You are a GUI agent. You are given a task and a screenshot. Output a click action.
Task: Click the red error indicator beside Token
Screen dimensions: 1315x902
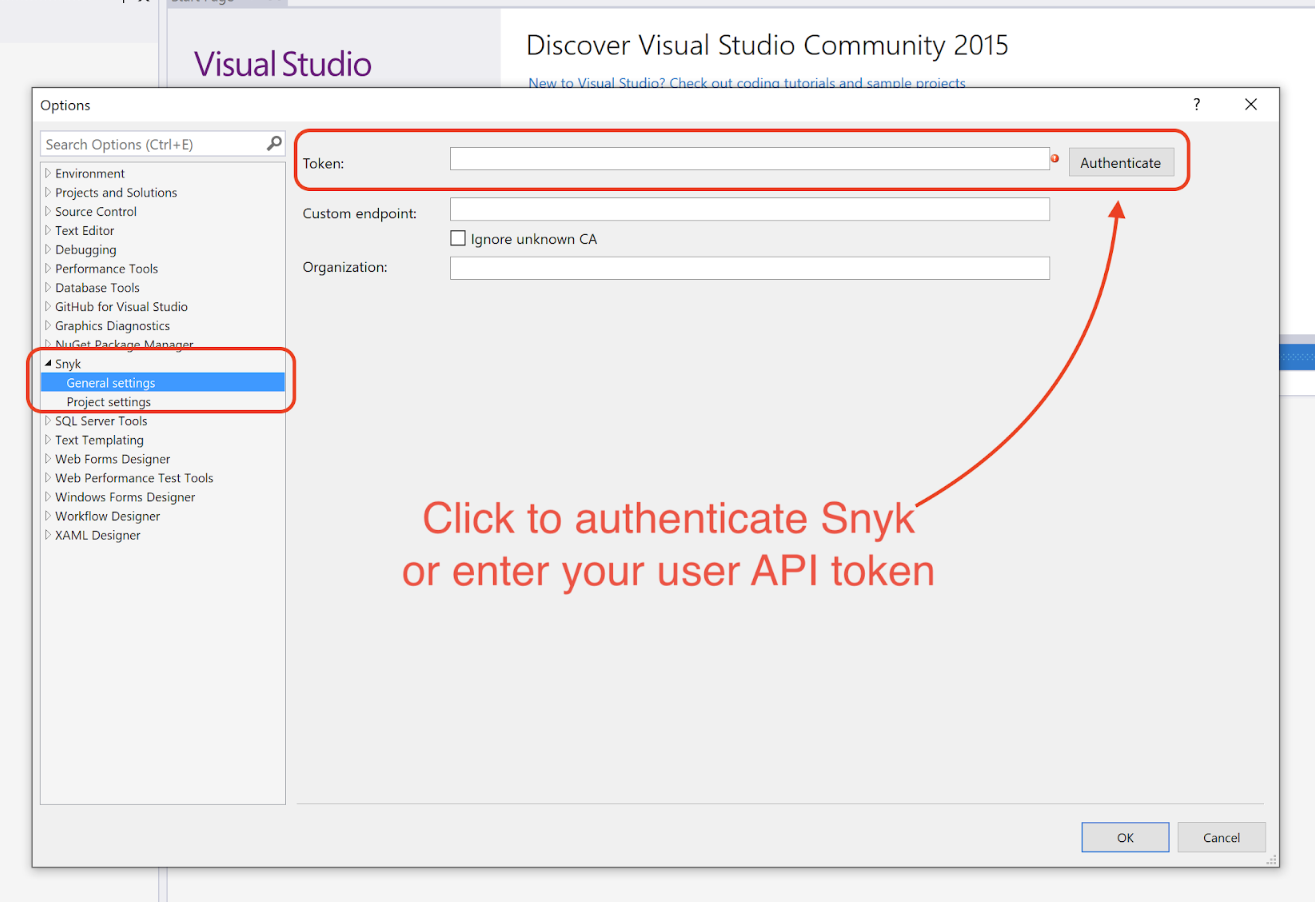coord(1055,158)
